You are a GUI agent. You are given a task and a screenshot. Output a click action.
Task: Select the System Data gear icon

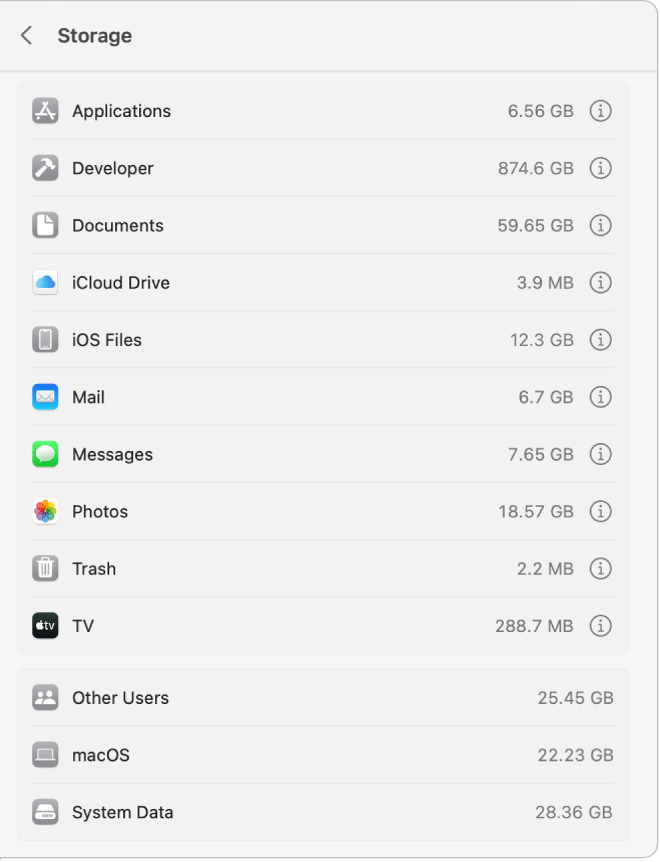44,812
